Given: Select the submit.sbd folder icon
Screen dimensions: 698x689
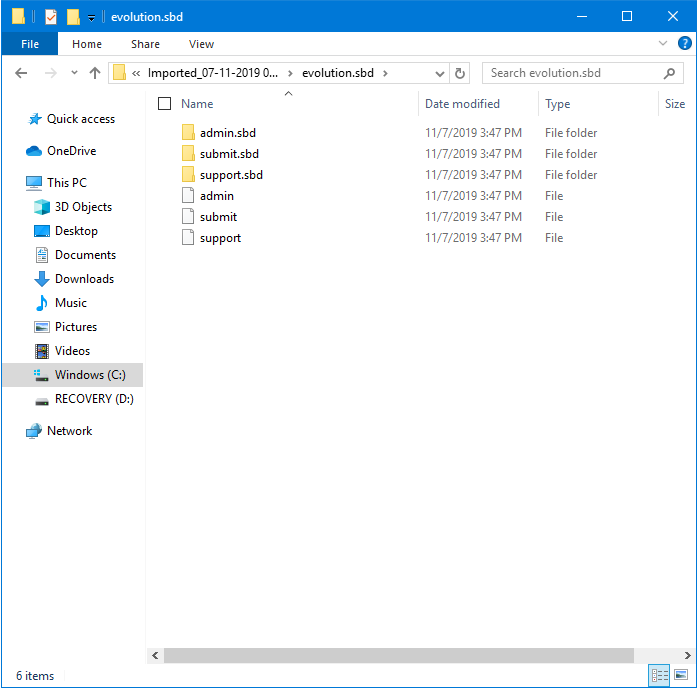Looking at the screenshot, I should tap(188, 154).
